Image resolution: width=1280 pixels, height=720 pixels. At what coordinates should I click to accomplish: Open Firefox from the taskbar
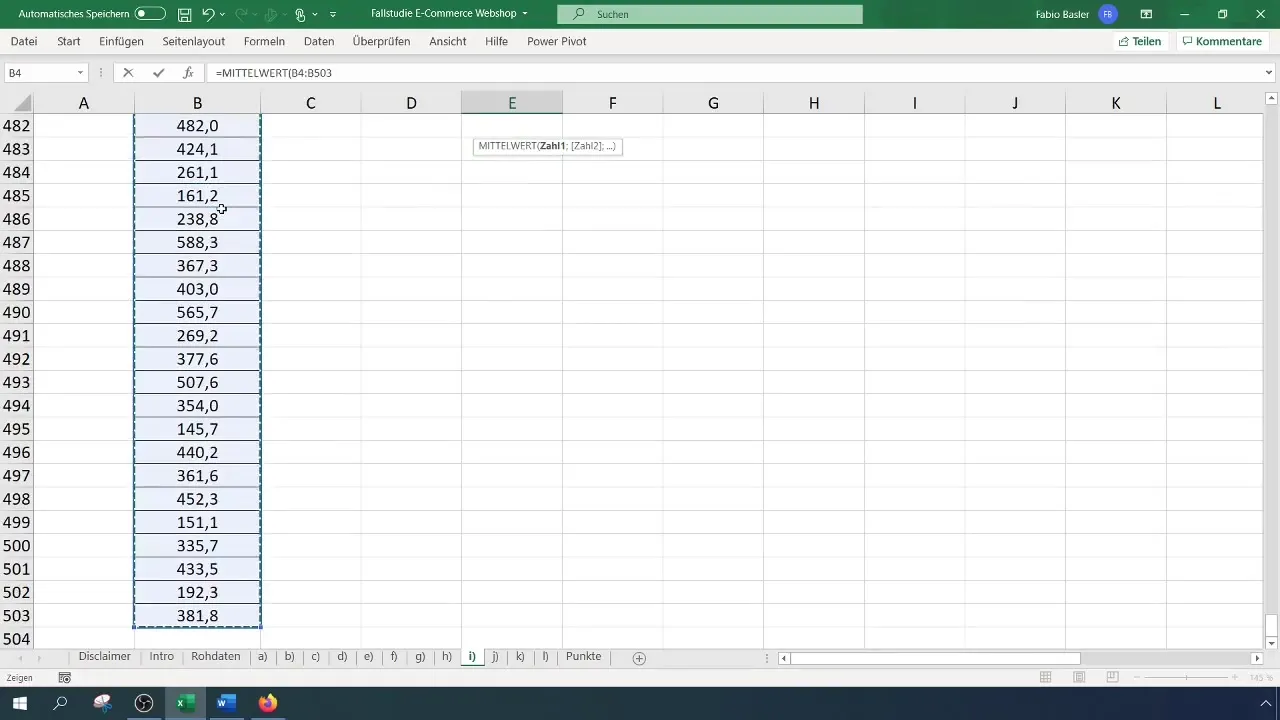point(267,703)
